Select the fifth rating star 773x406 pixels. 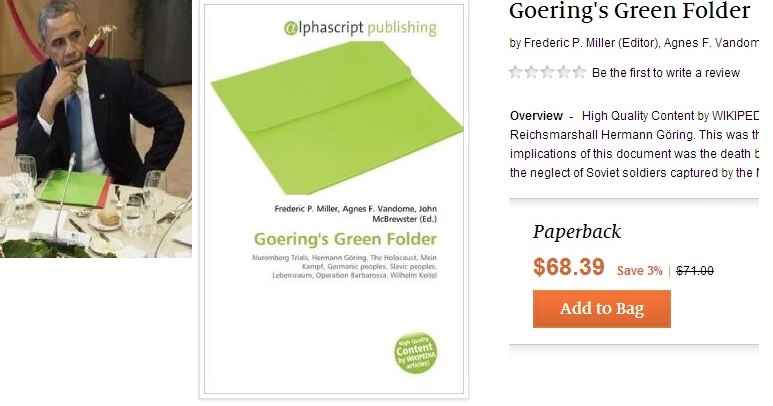(580, 72)
